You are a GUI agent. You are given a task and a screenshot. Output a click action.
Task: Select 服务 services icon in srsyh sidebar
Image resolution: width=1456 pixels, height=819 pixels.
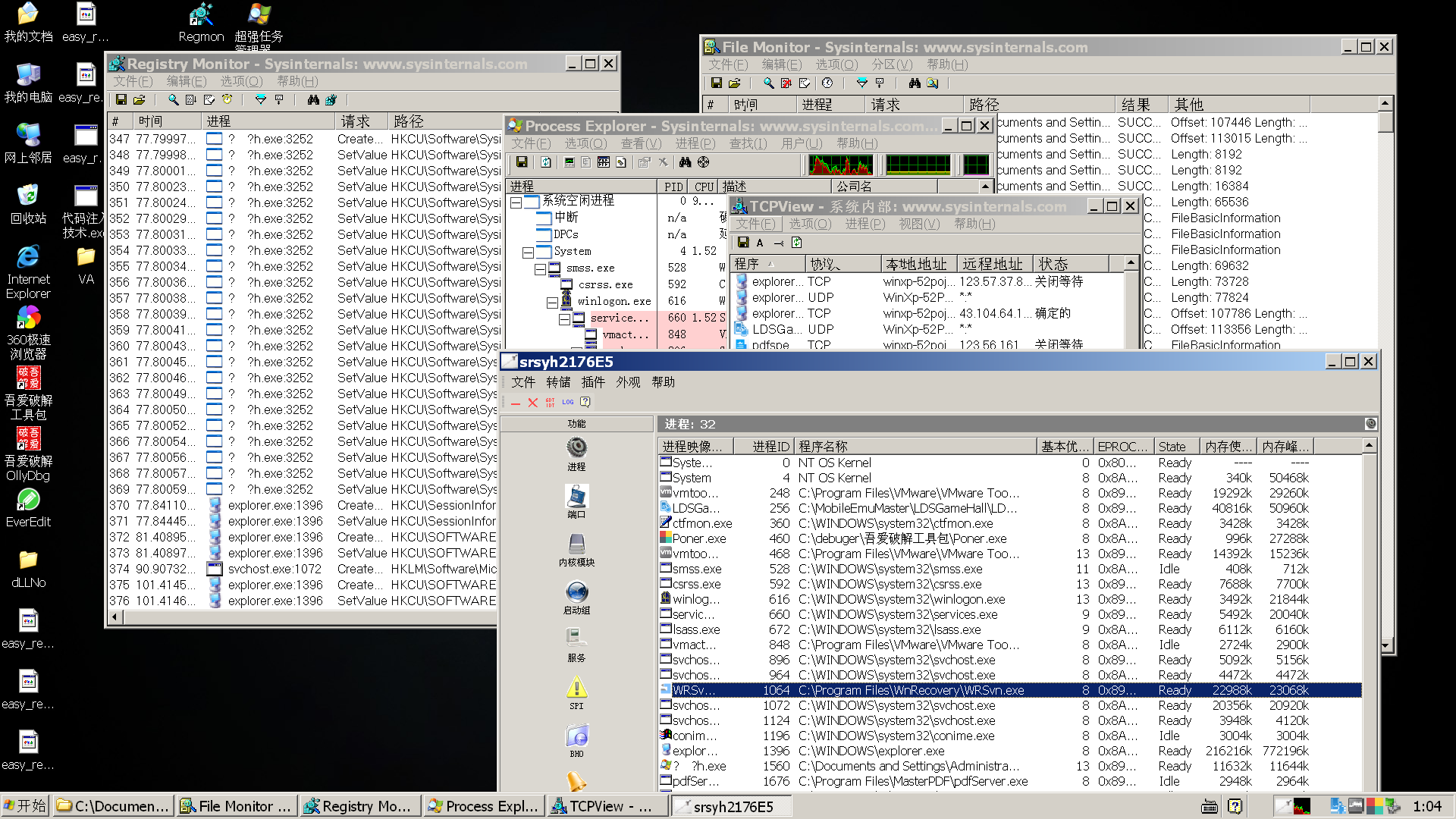click(x=576, y=639)
